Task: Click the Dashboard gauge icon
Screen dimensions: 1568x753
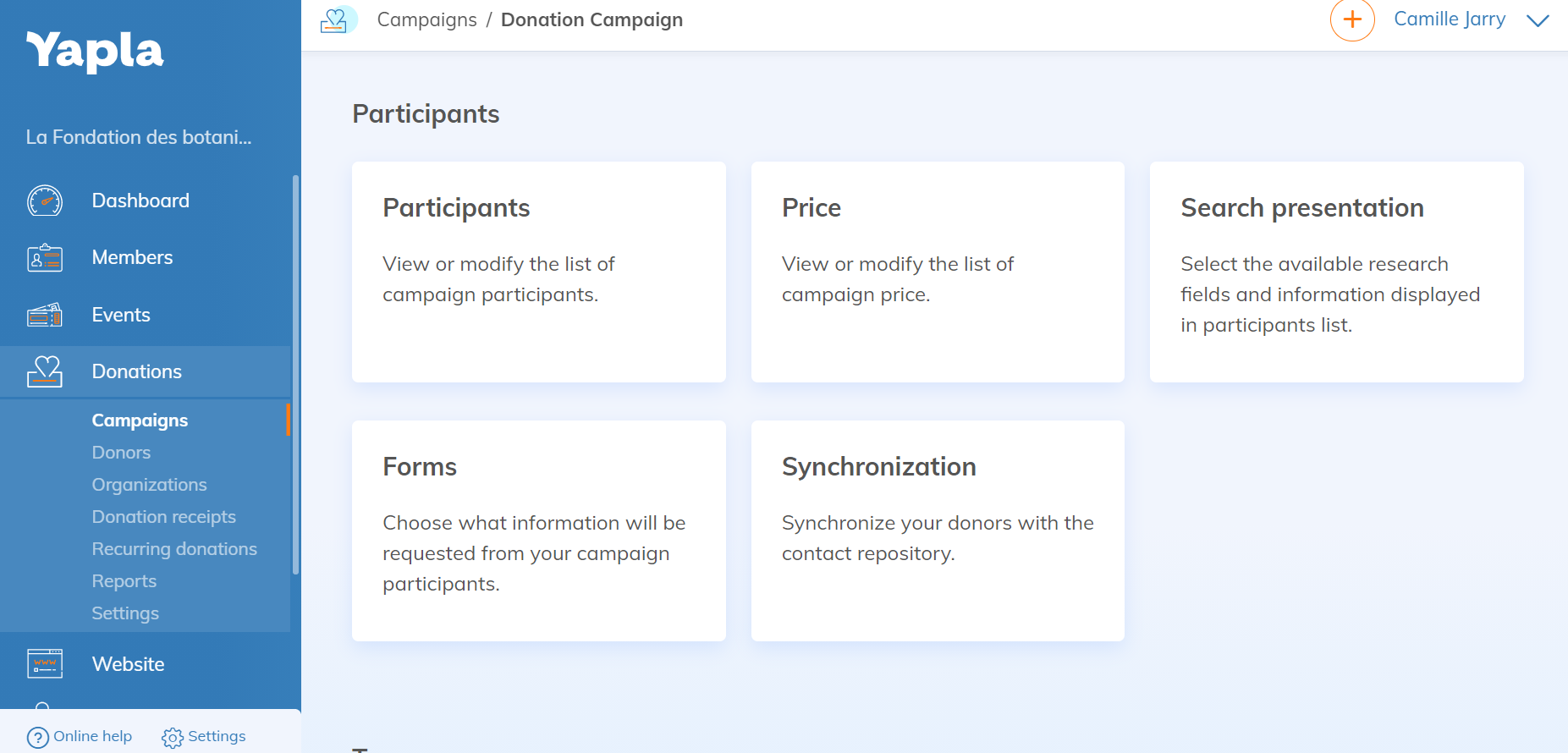Action: pyautogui.click(x=45, y=201)
